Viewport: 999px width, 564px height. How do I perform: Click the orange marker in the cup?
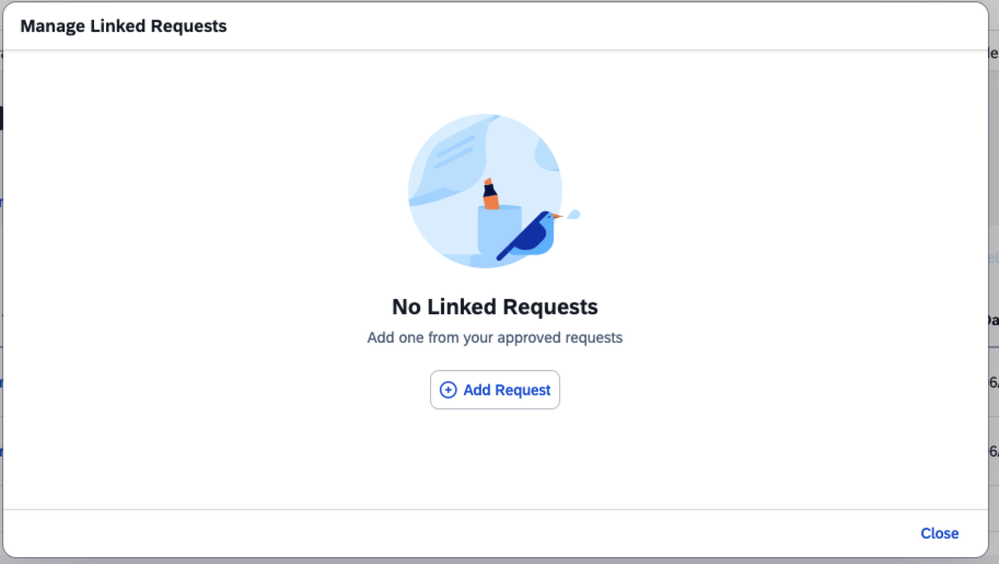tap(491, 194)
